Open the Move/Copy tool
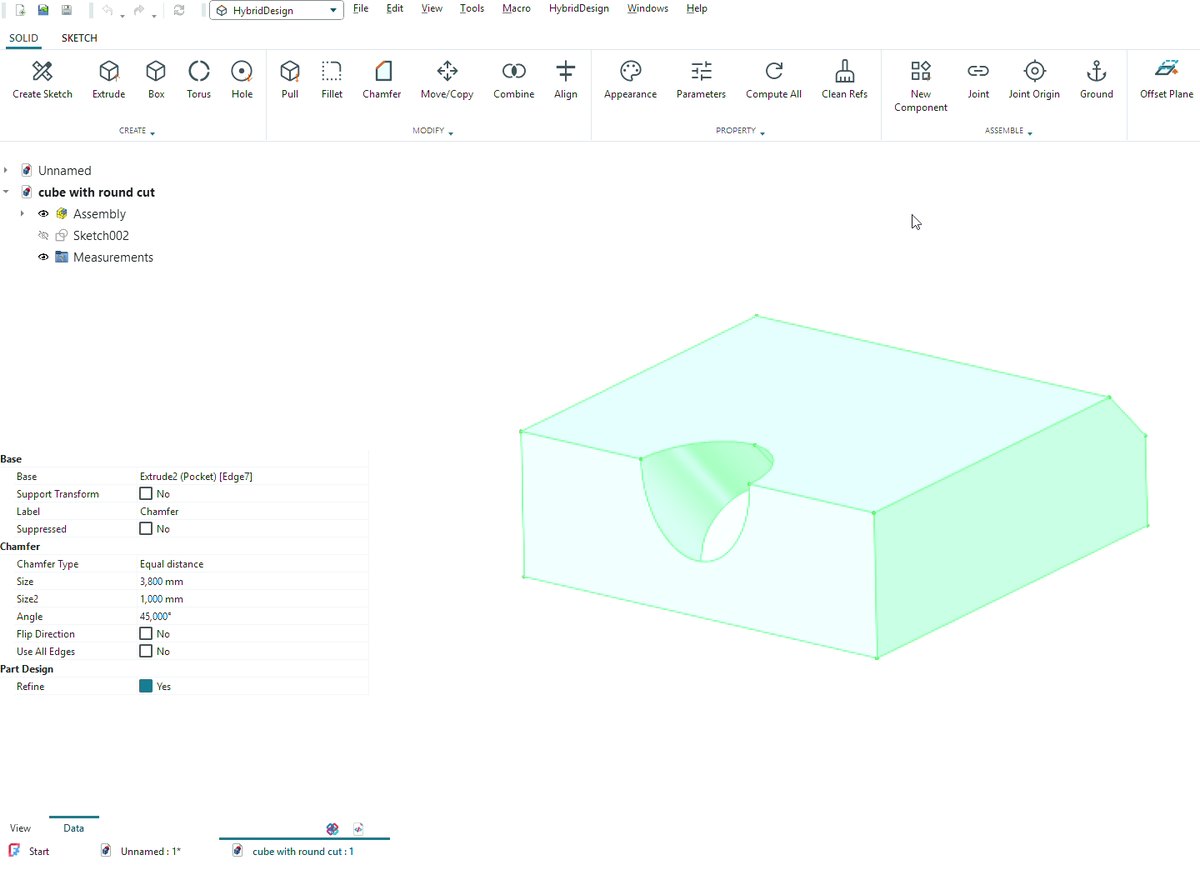1200x895 pixels. click(447, 80)
